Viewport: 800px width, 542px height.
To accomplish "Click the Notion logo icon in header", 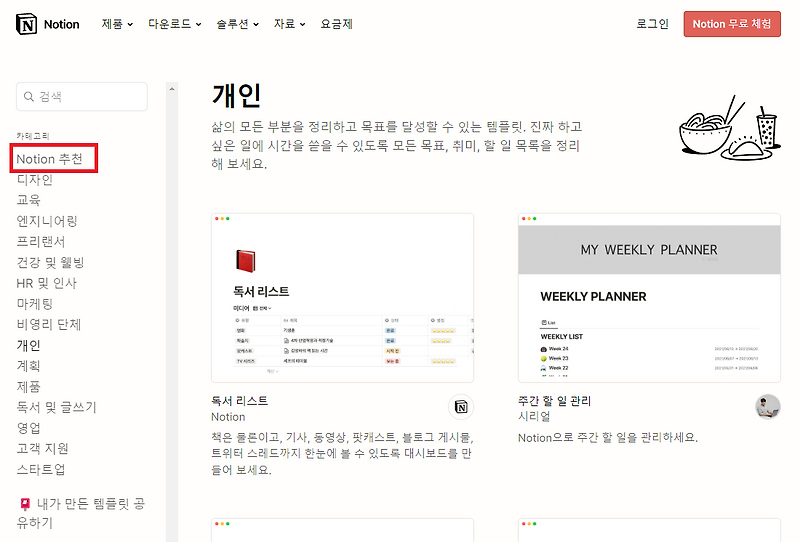I will coord(26,24).
